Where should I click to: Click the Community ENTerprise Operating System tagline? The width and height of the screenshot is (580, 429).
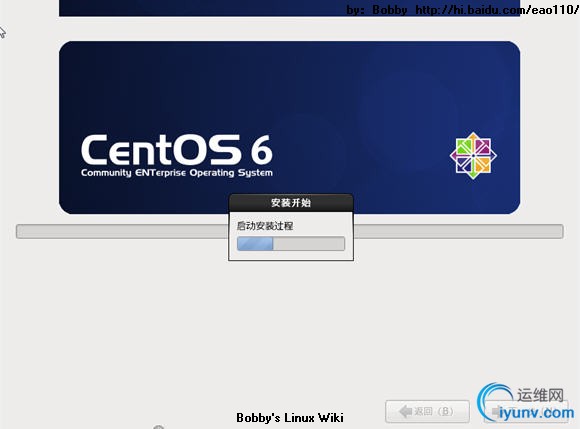coord(177,173)
